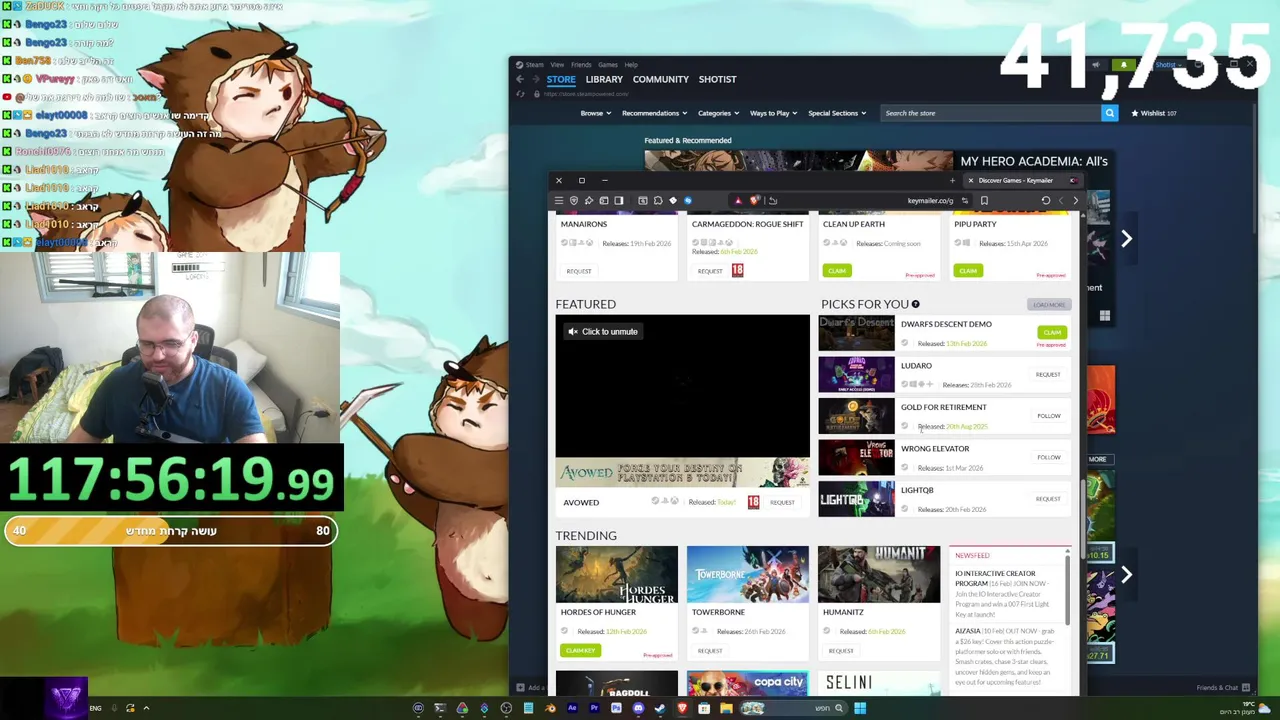
Task: Open Steam COMMUNITY tab
Action: point(660,79)
